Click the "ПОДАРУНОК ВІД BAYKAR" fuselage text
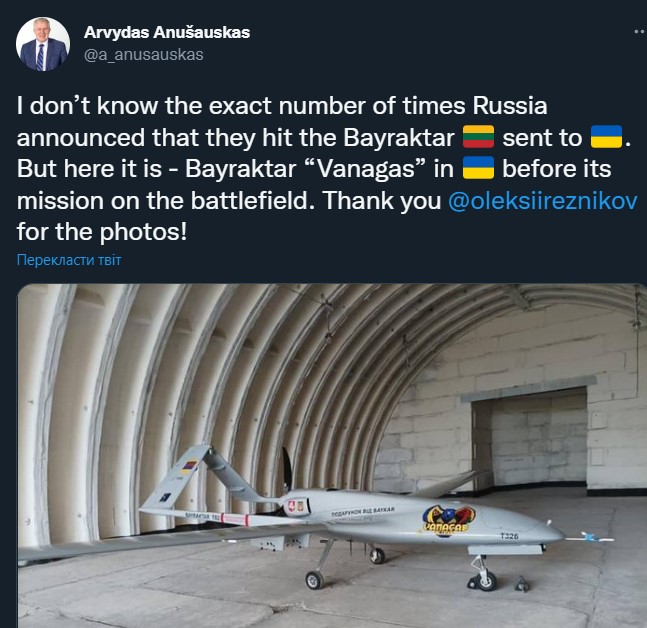This screenshot has width=647, height=628. click(x=362, y=512)
